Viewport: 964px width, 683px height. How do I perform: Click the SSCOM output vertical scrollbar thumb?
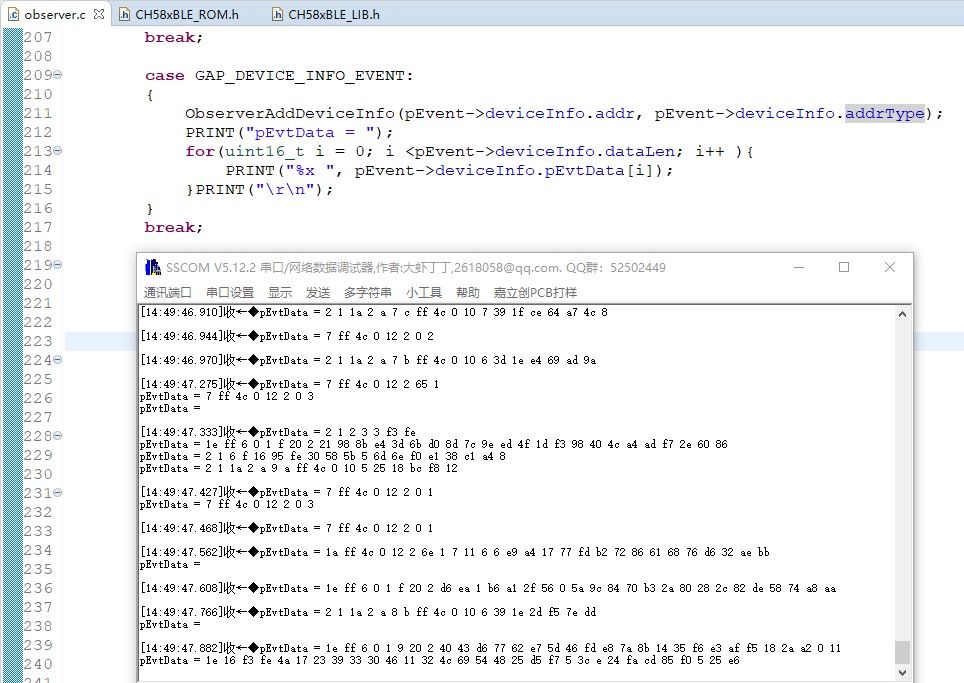point(902,651)
